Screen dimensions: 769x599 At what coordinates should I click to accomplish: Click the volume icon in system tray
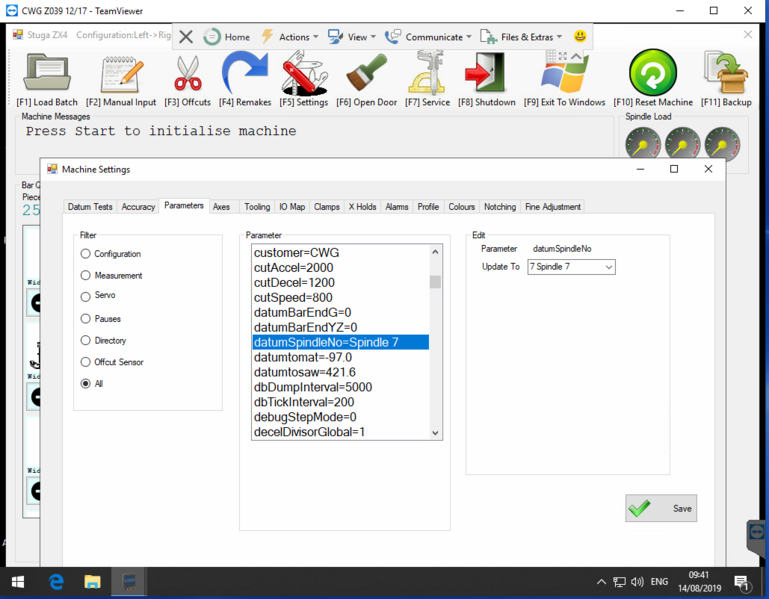coord(637,582)
